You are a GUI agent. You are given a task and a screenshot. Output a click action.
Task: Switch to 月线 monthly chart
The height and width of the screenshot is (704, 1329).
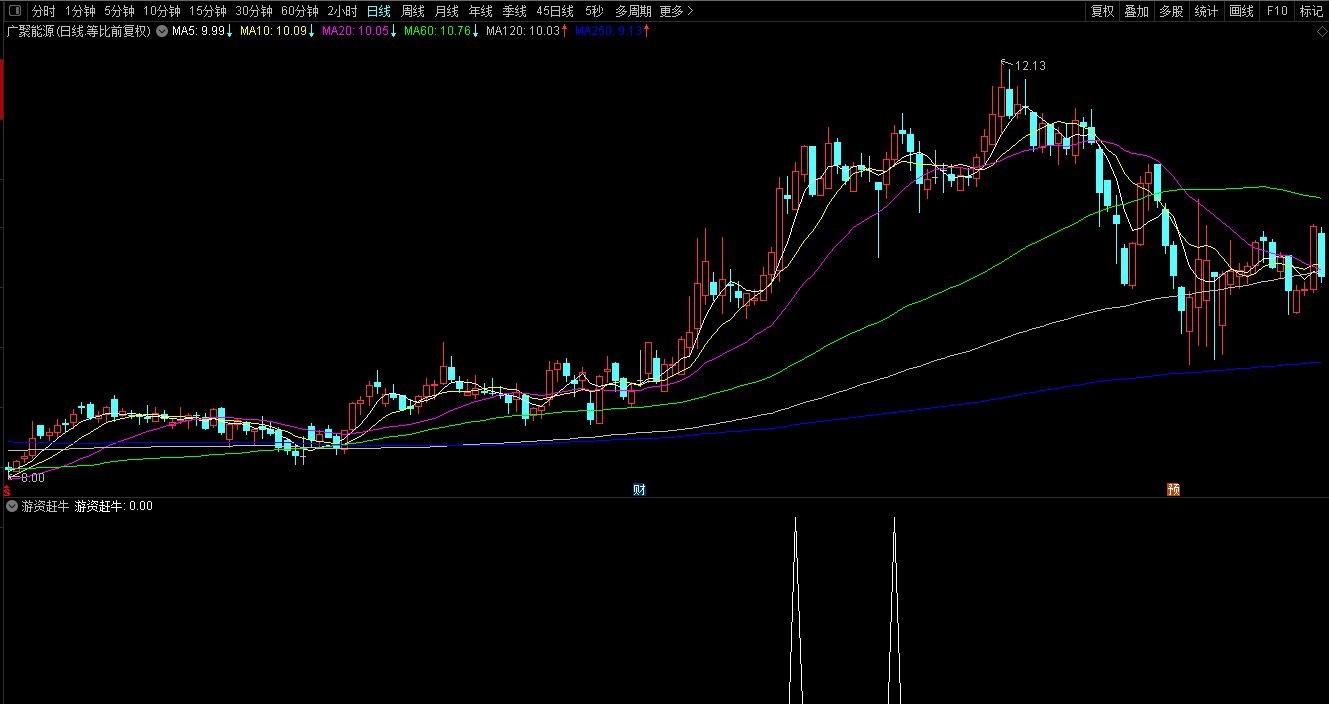pyautogui.click(x=446, y=12)
